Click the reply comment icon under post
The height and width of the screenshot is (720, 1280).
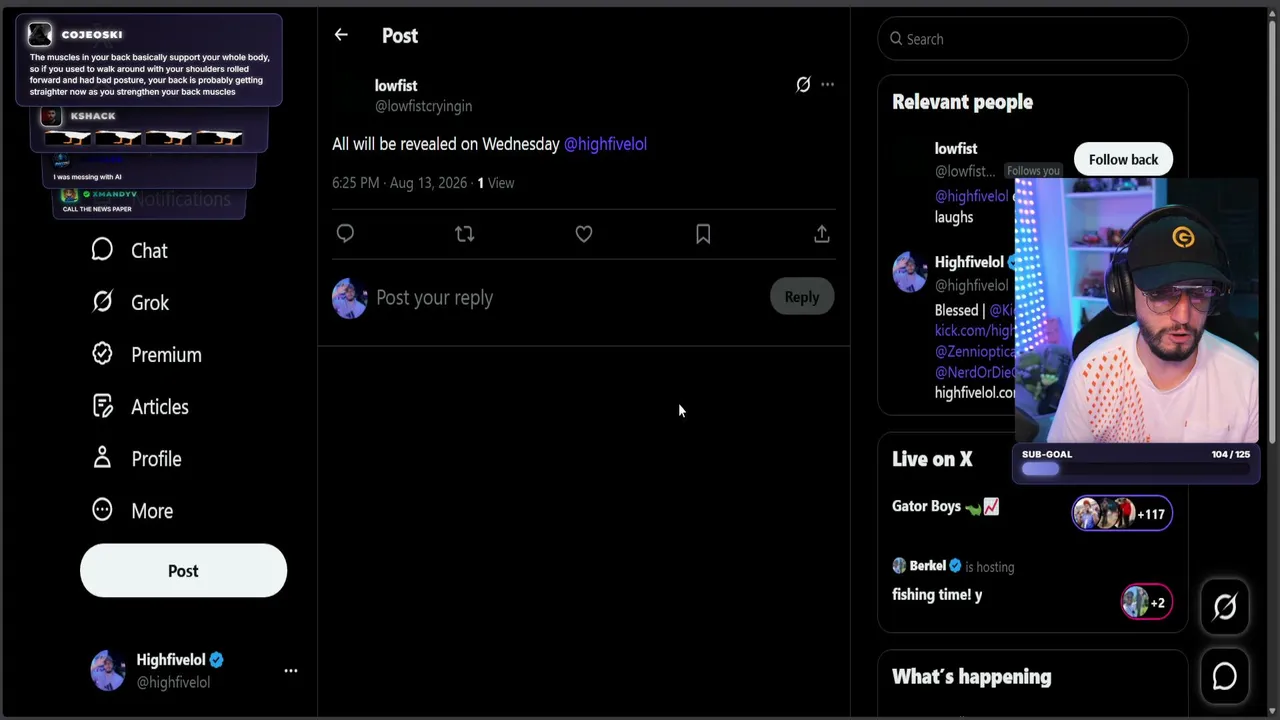[x=345, y=233]
